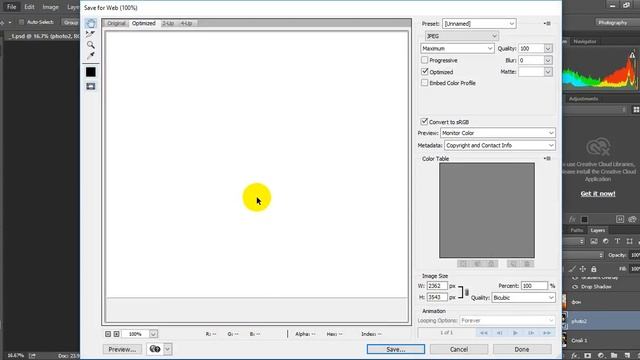Screen dimensions: 640x360
Task: Open the Preset dropdown
Action: (x=479, y=24)
